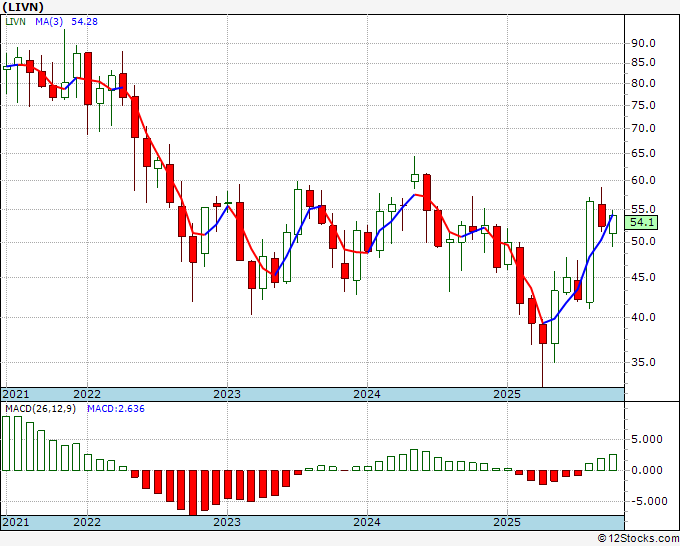The width and height of the screenshot is (680, 546).
Task: Click the 35.0 price axis label
Action: tap(643, 362)
